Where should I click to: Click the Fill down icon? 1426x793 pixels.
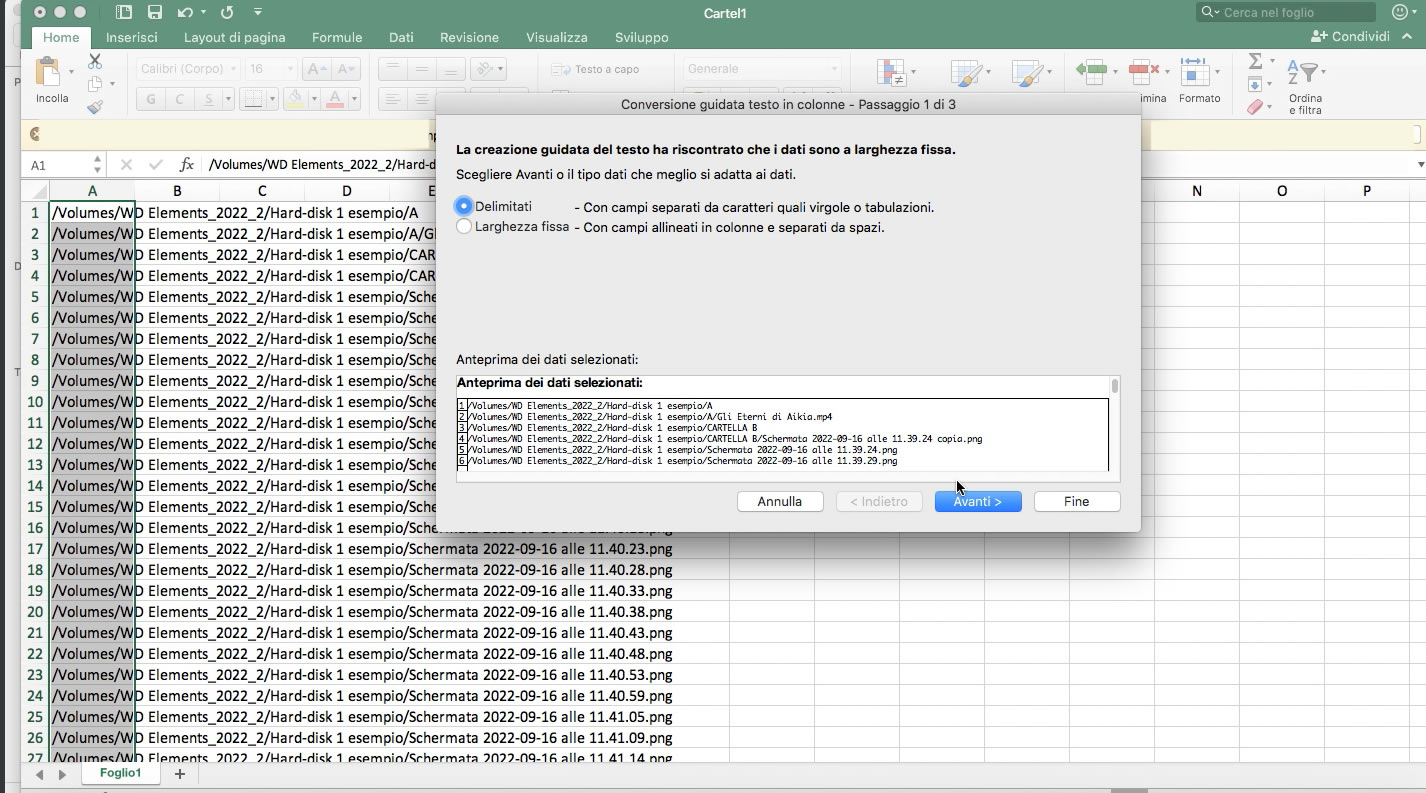(x=1255, y=85)
